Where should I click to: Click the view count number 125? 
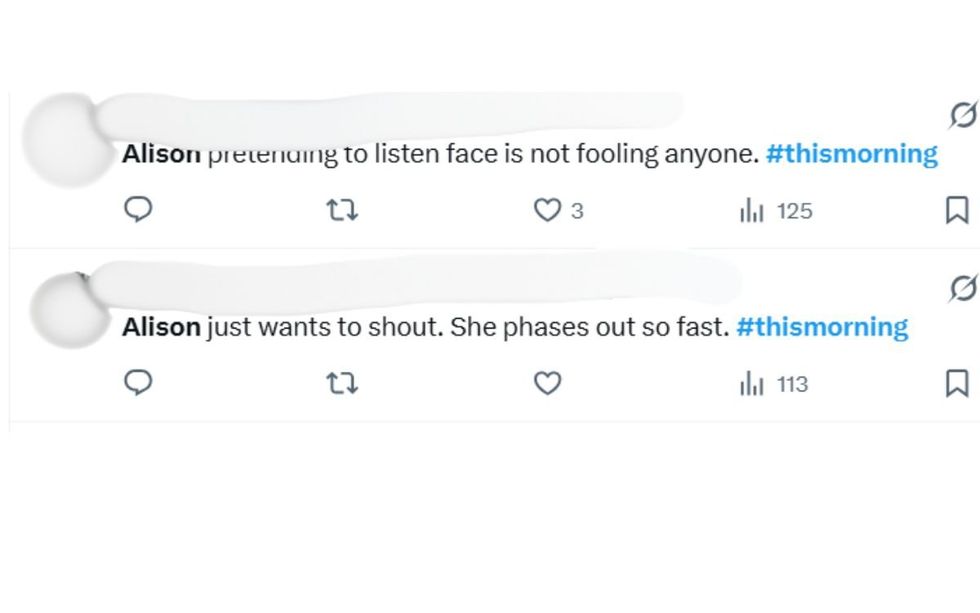pyautogui.click(x=795, y=210)
